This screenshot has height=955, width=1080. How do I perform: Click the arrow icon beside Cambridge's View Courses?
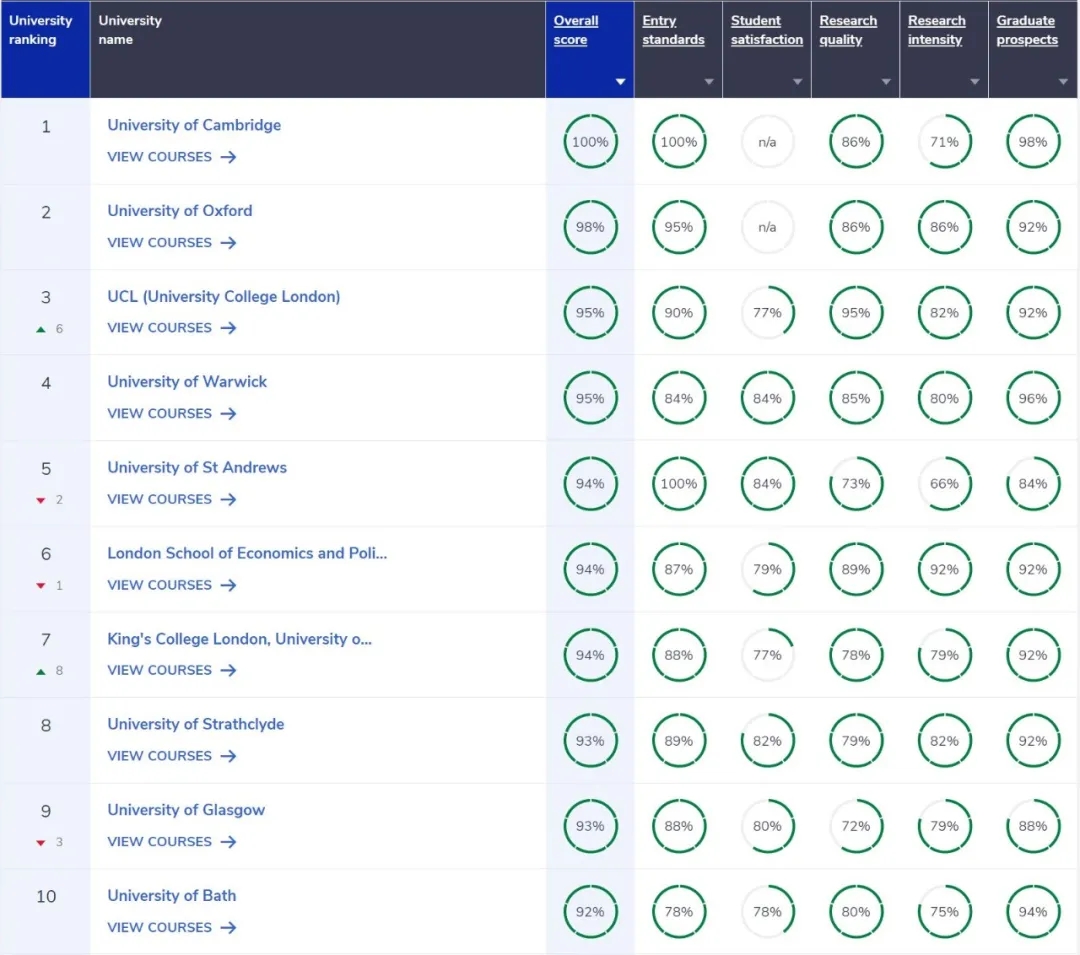228,157
